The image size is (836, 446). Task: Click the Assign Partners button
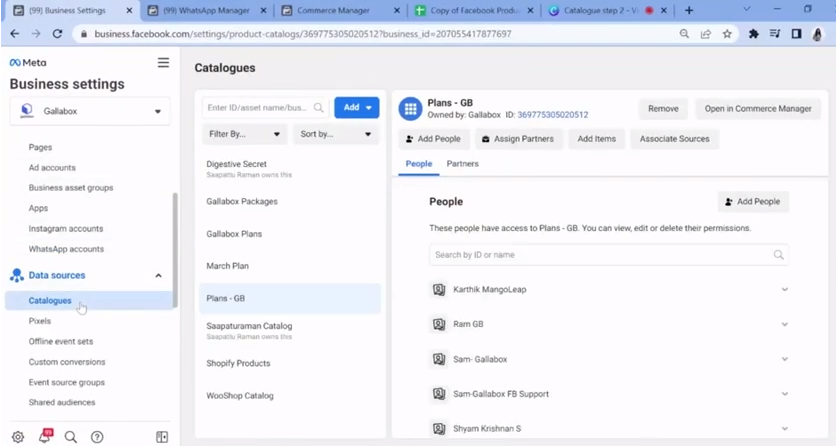518,139
